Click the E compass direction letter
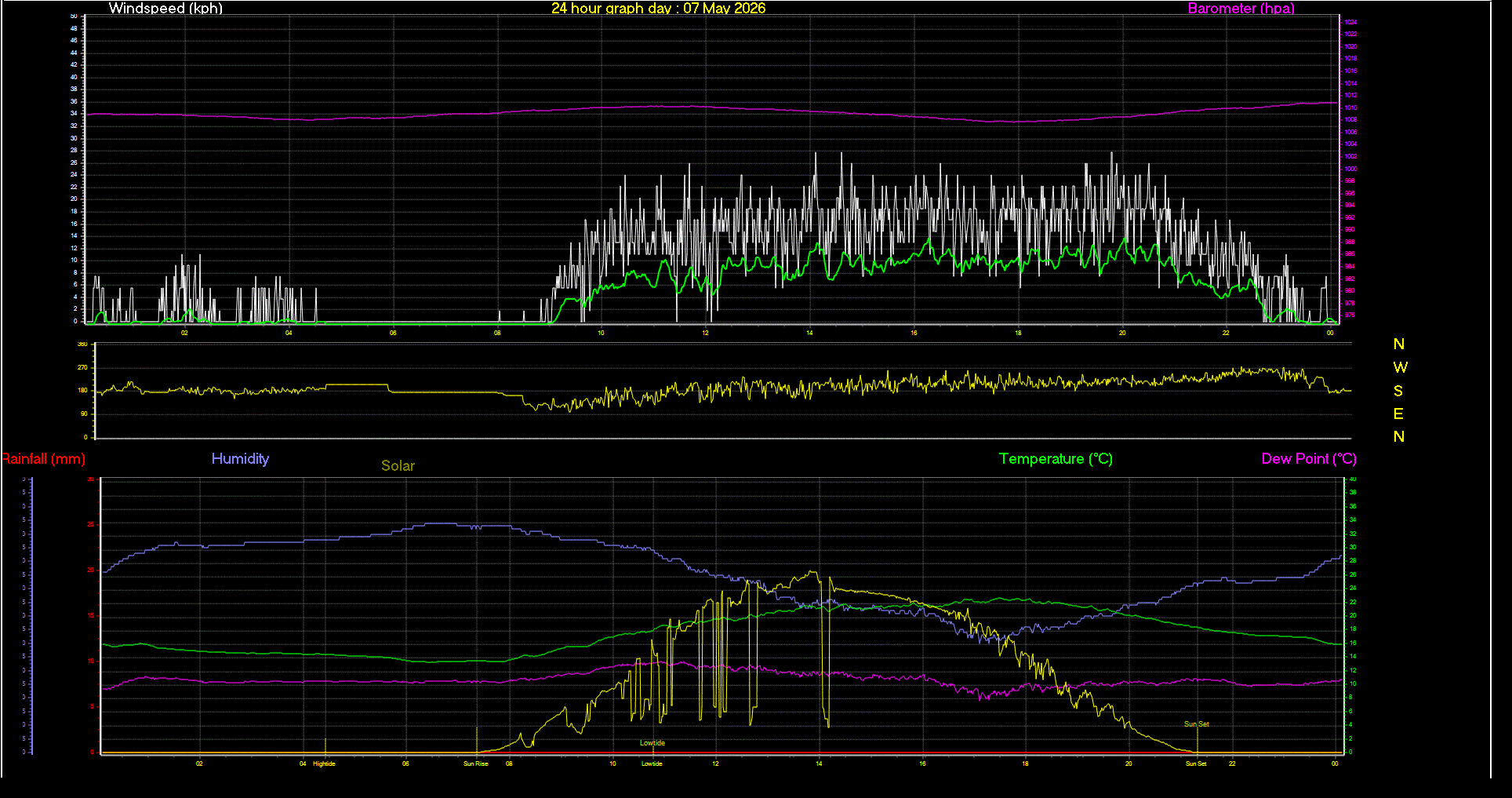 (x=1398, y=414)
